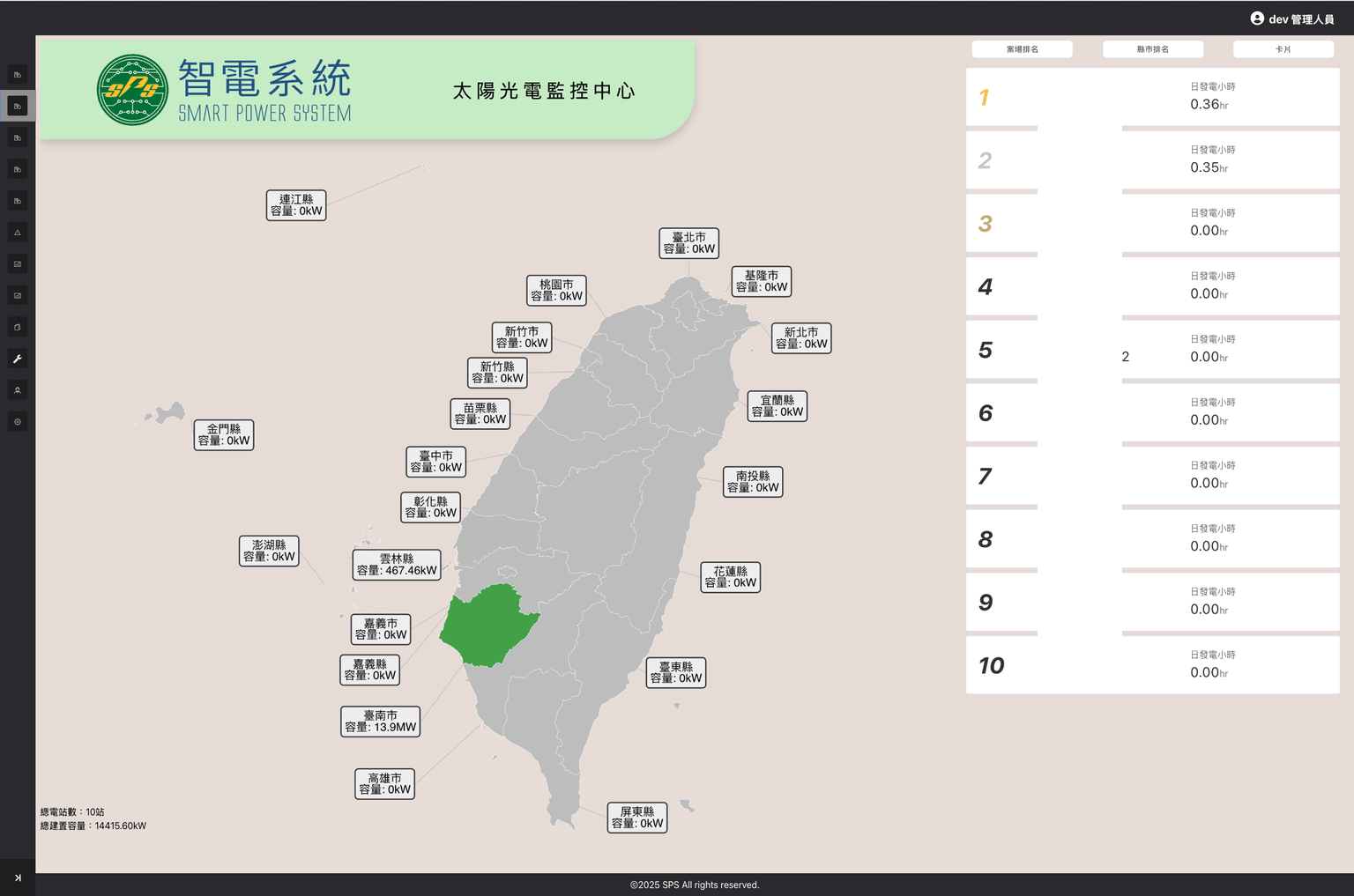Select the rank 8 ranking card

1153,539
